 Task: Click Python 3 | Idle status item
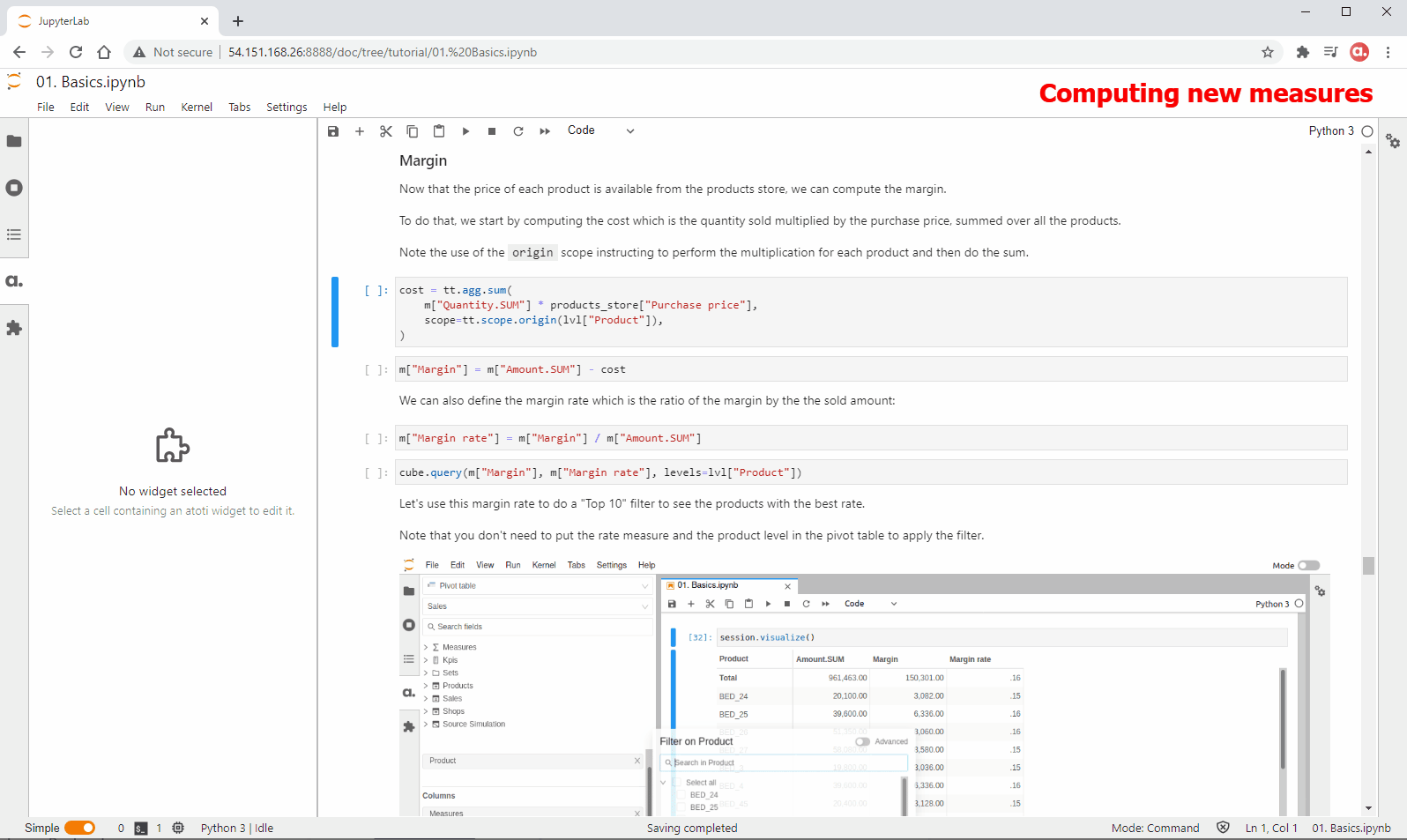[x=237, y=828]
